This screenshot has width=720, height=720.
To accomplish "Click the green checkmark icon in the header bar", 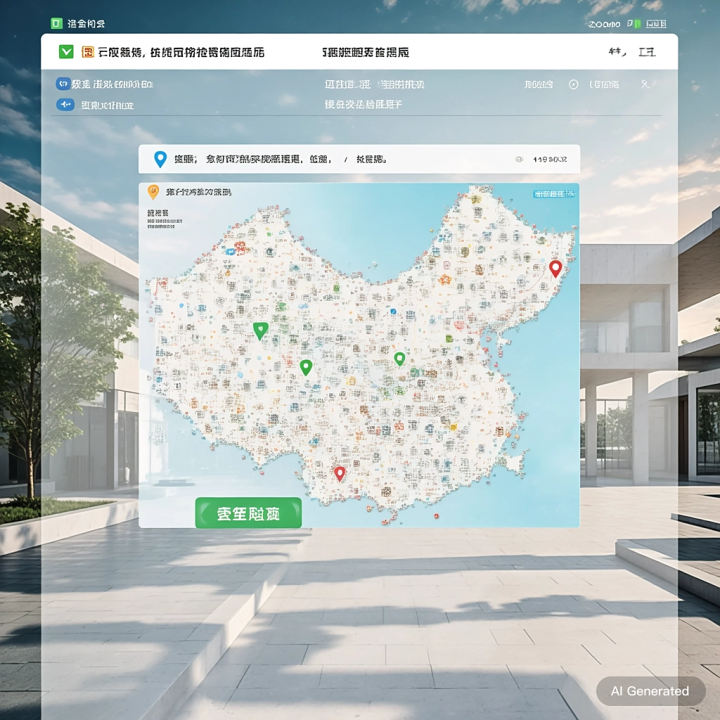I will 66,52.
